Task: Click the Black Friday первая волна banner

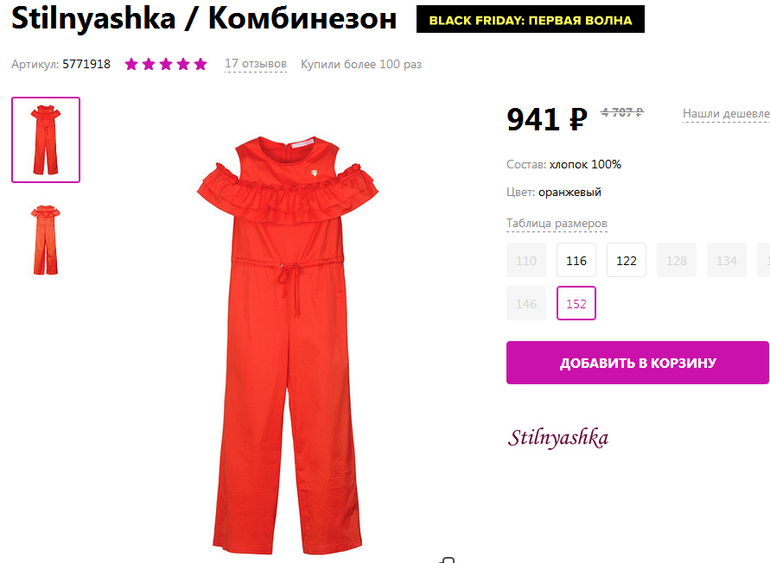Action: [x=530, y=20]
